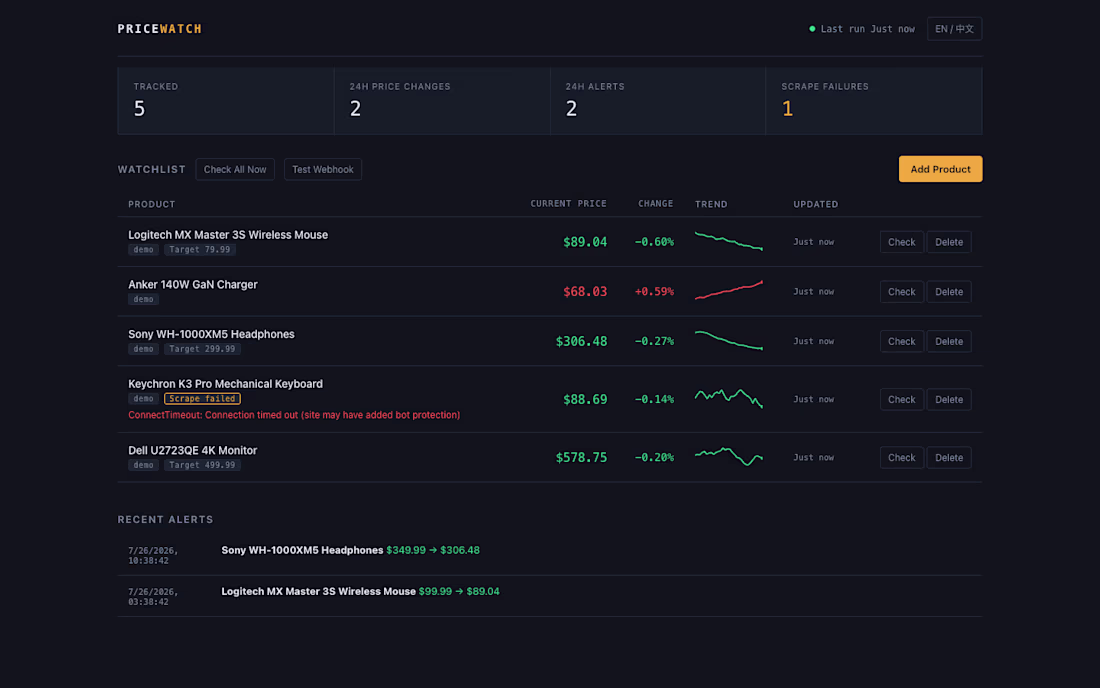This screenshot has width=1100, height=688.
Task: Open the 24H Alerts stat card
Action: (x=658, y=101)
